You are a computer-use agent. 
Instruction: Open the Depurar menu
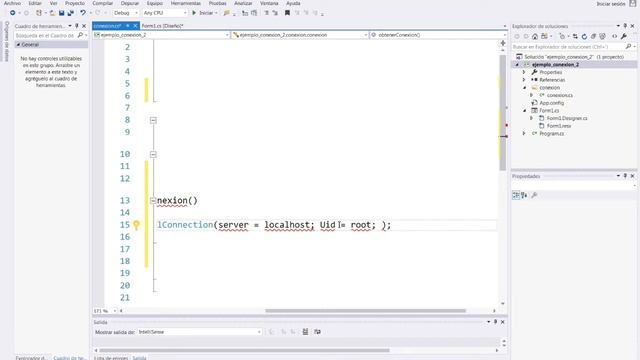point(130,3)
